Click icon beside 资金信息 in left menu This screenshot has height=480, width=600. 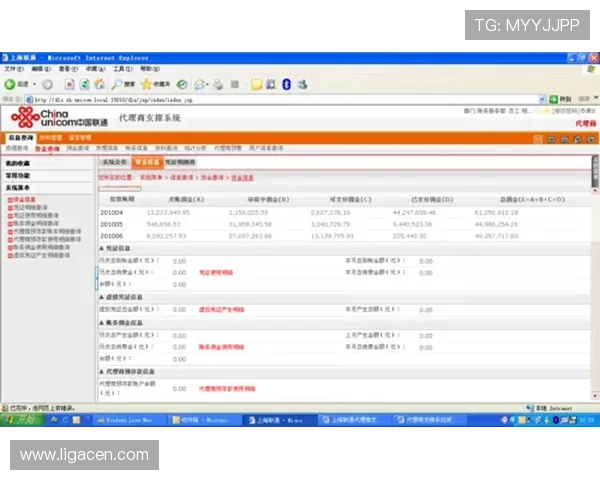[x=8, y=198]
